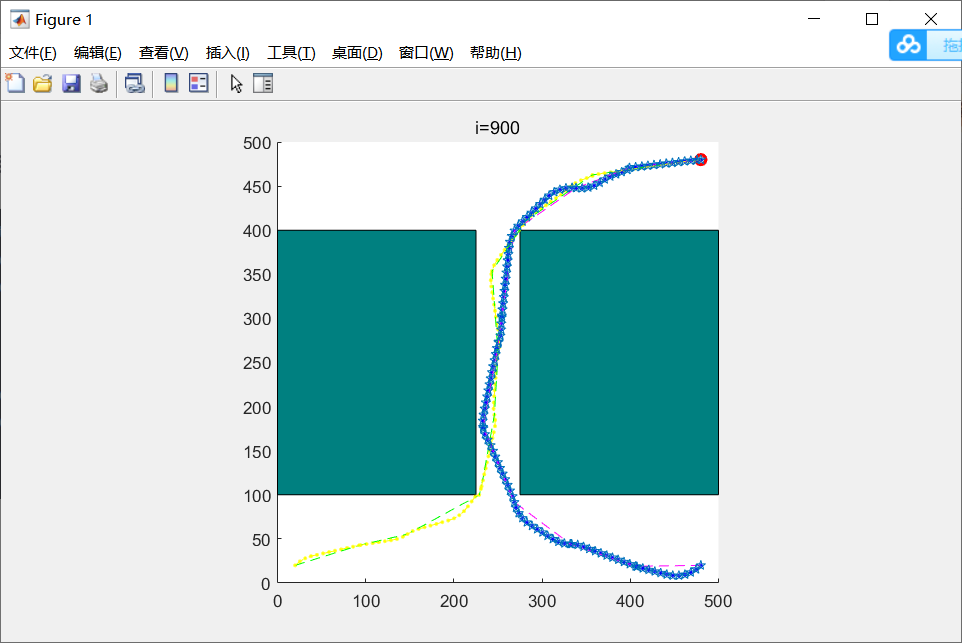The width and height of the screenshot is (962, 643).
Task: Open the 编辑(E) menu
Action: click(x=98, y=53)
